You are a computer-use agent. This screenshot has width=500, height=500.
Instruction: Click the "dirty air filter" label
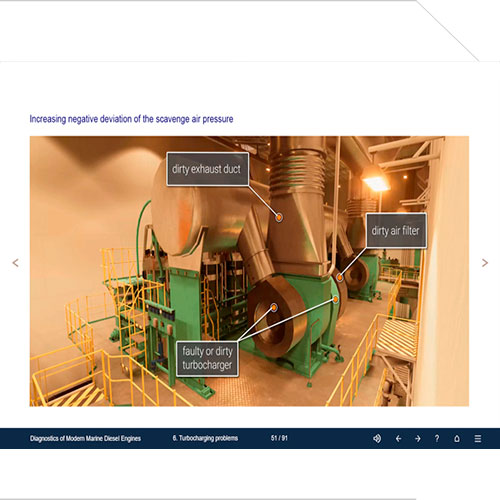(x=396, y=230)
